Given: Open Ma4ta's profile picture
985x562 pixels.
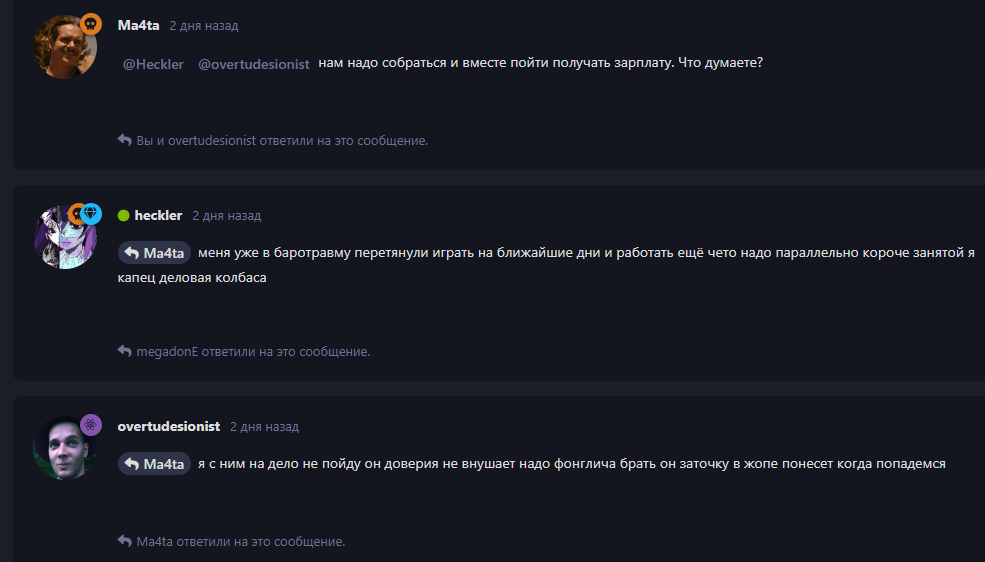Looking at the screenshot, I should pyautogui.click(x=65, y=47).
